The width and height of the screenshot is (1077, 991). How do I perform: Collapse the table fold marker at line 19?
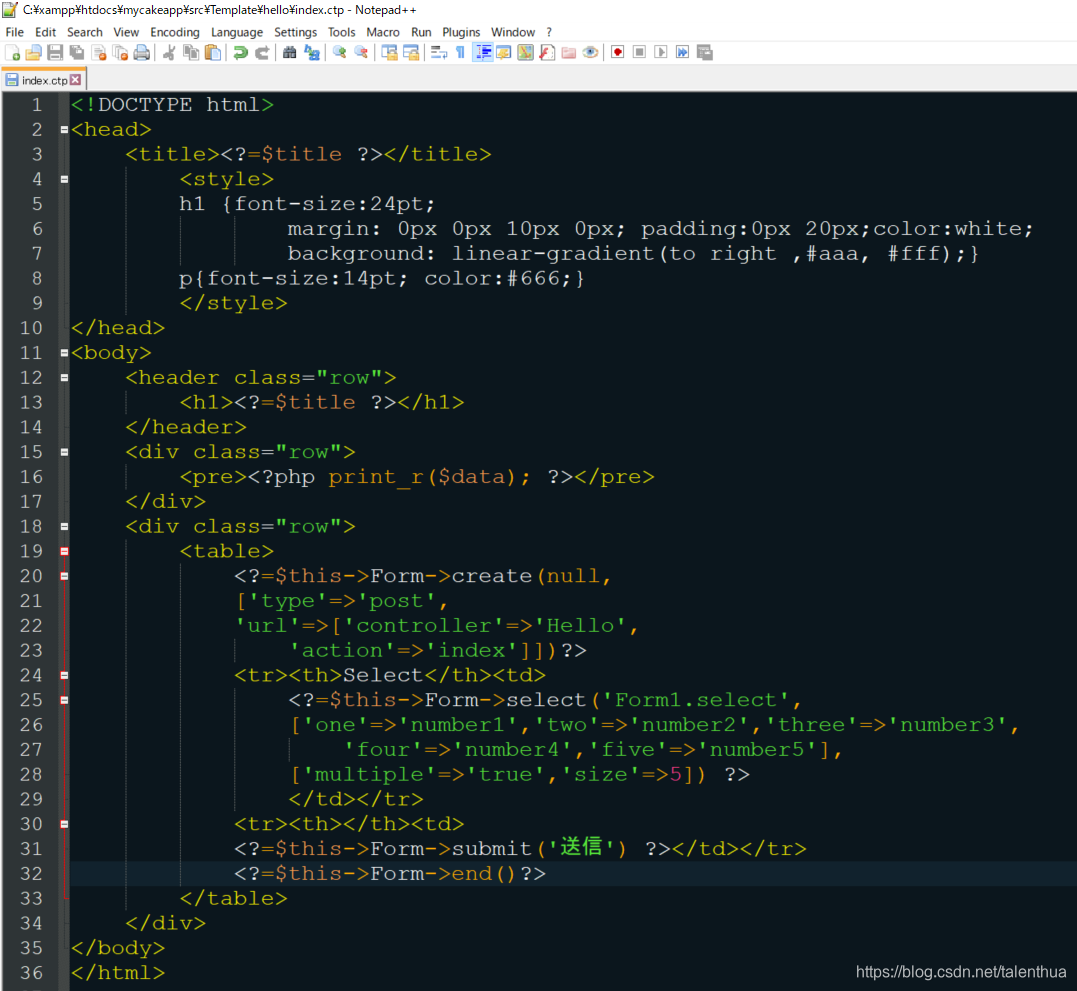[63, 551]
